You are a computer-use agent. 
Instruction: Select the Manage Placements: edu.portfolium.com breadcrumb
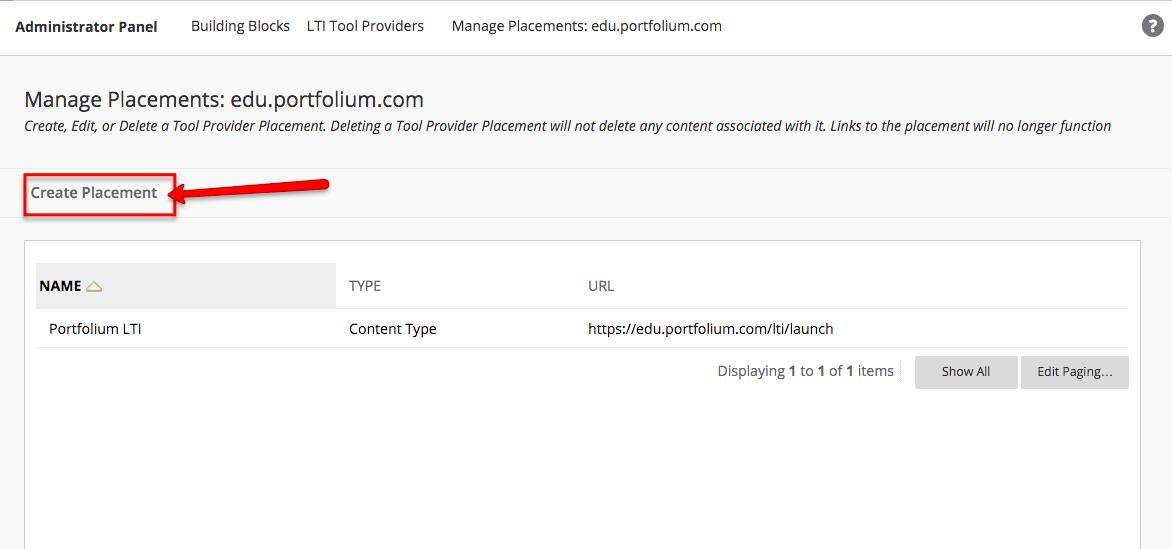click(586, 26)
